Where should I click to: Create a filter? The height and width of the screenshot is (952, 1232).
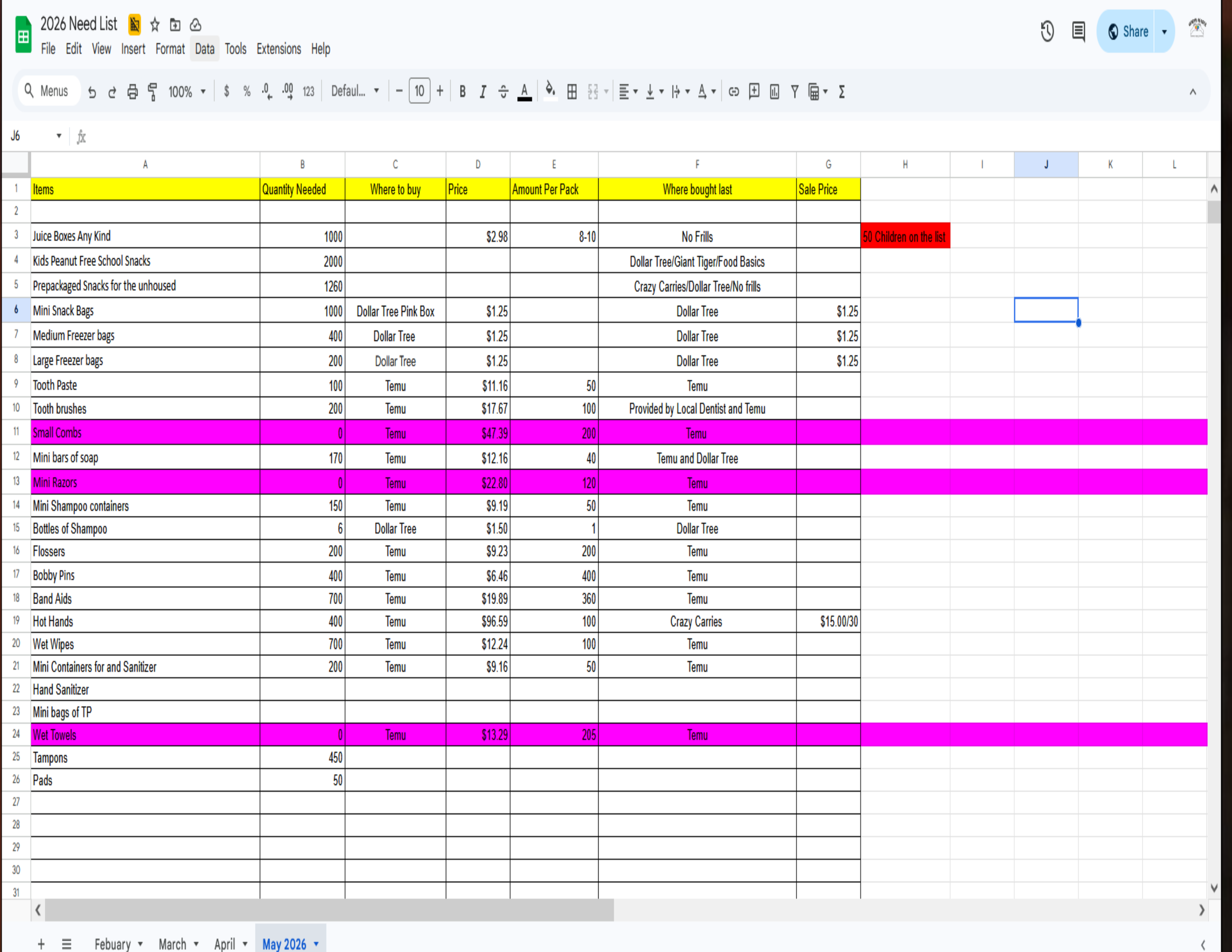coord(795,91)
